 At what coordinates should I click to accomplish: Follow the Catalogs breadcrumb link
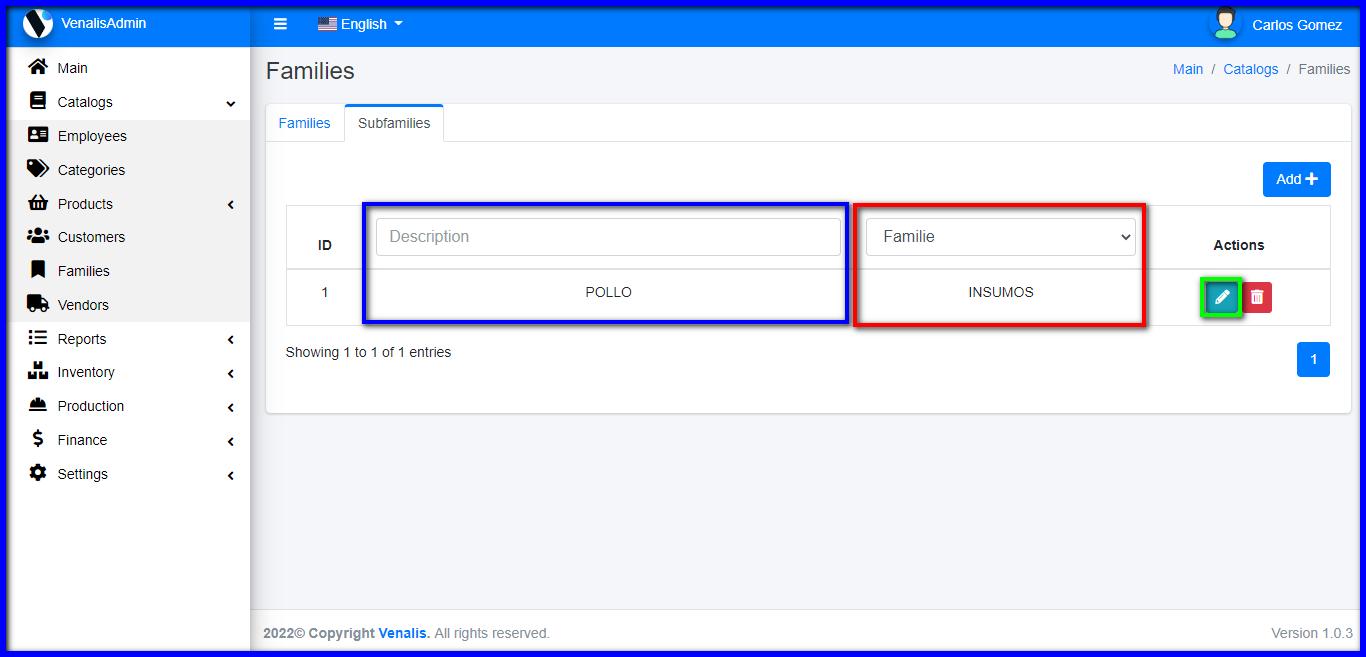click(1250, 69)
